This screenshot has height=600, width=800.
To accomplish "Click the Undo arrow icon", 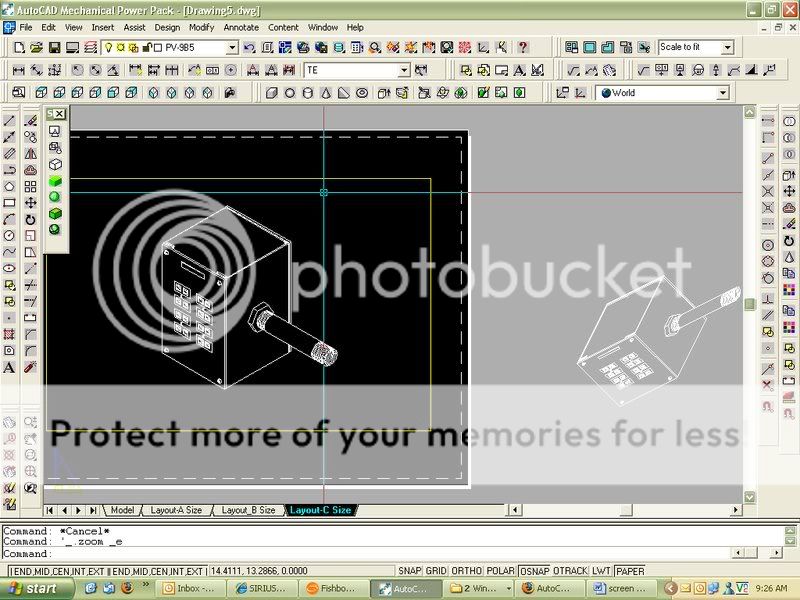I will click(249, 47).
